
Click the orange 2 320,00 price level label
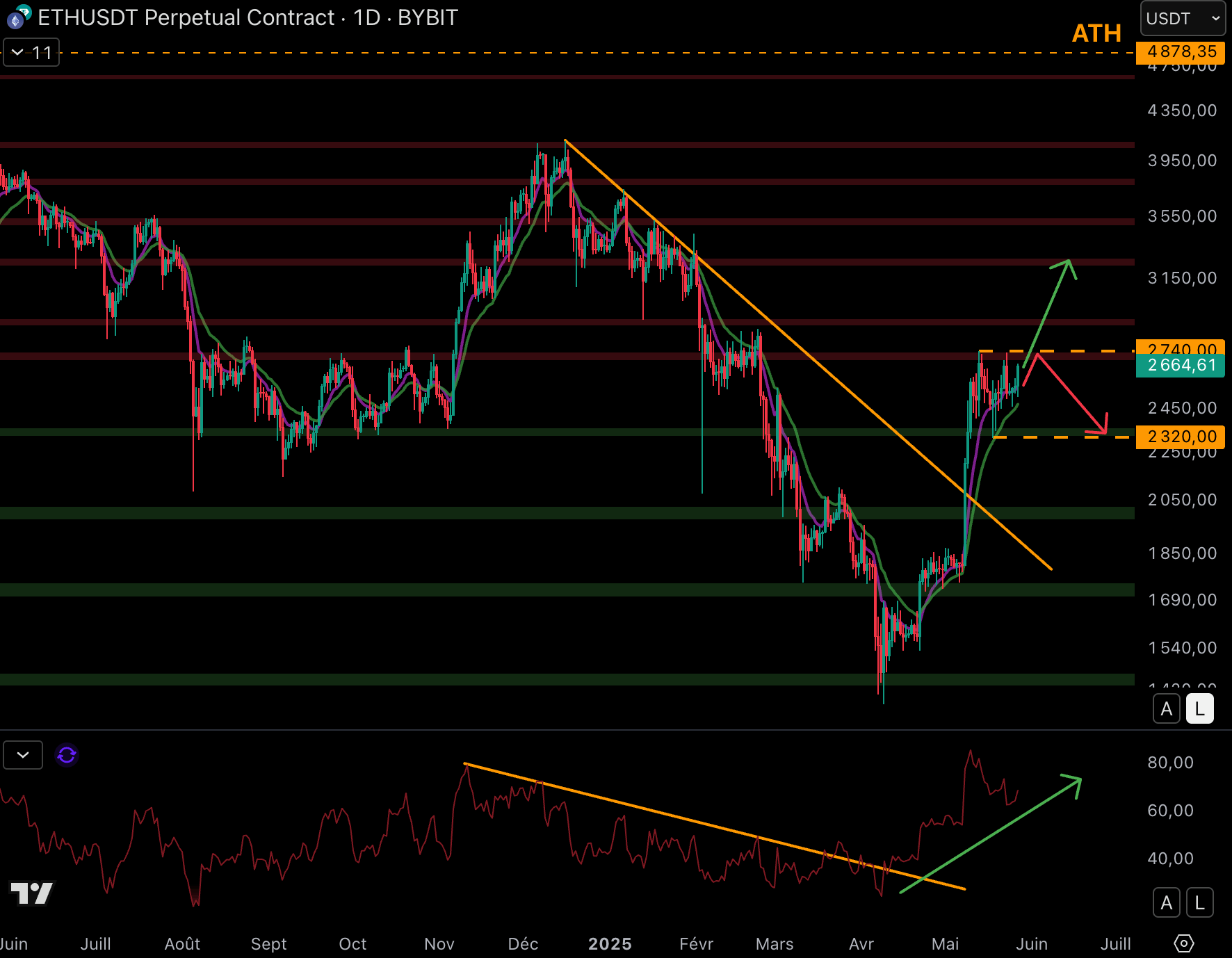1181,437
